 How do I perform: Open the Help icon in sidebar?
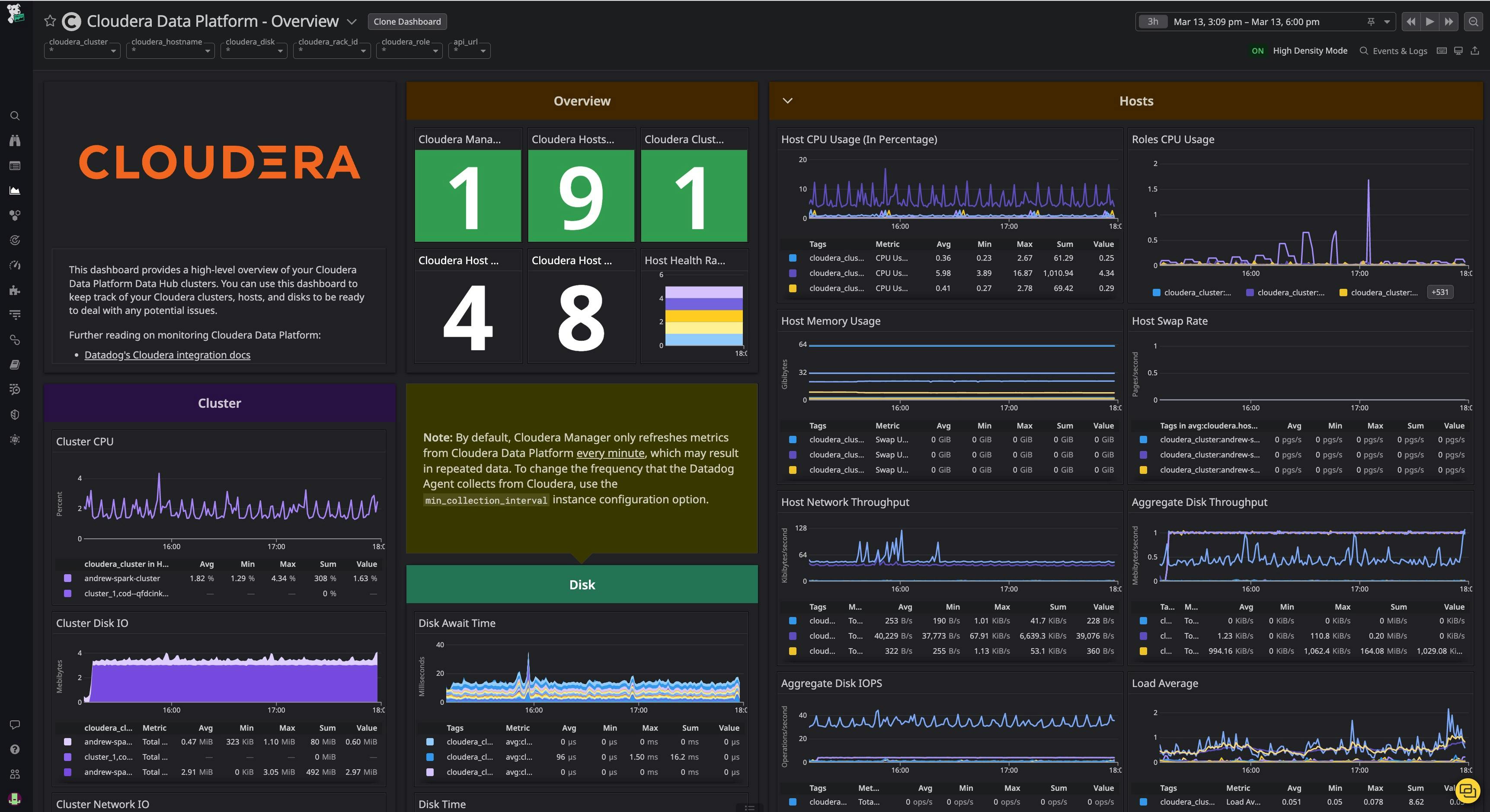pyautogui.click(x=15, y=749)
